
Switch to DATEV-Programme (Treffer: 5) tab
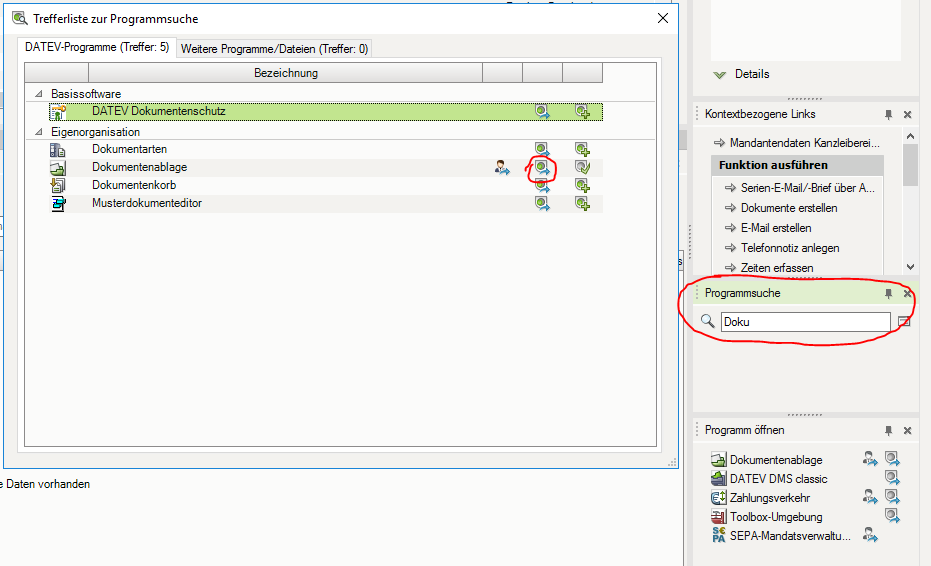[97, 47]
